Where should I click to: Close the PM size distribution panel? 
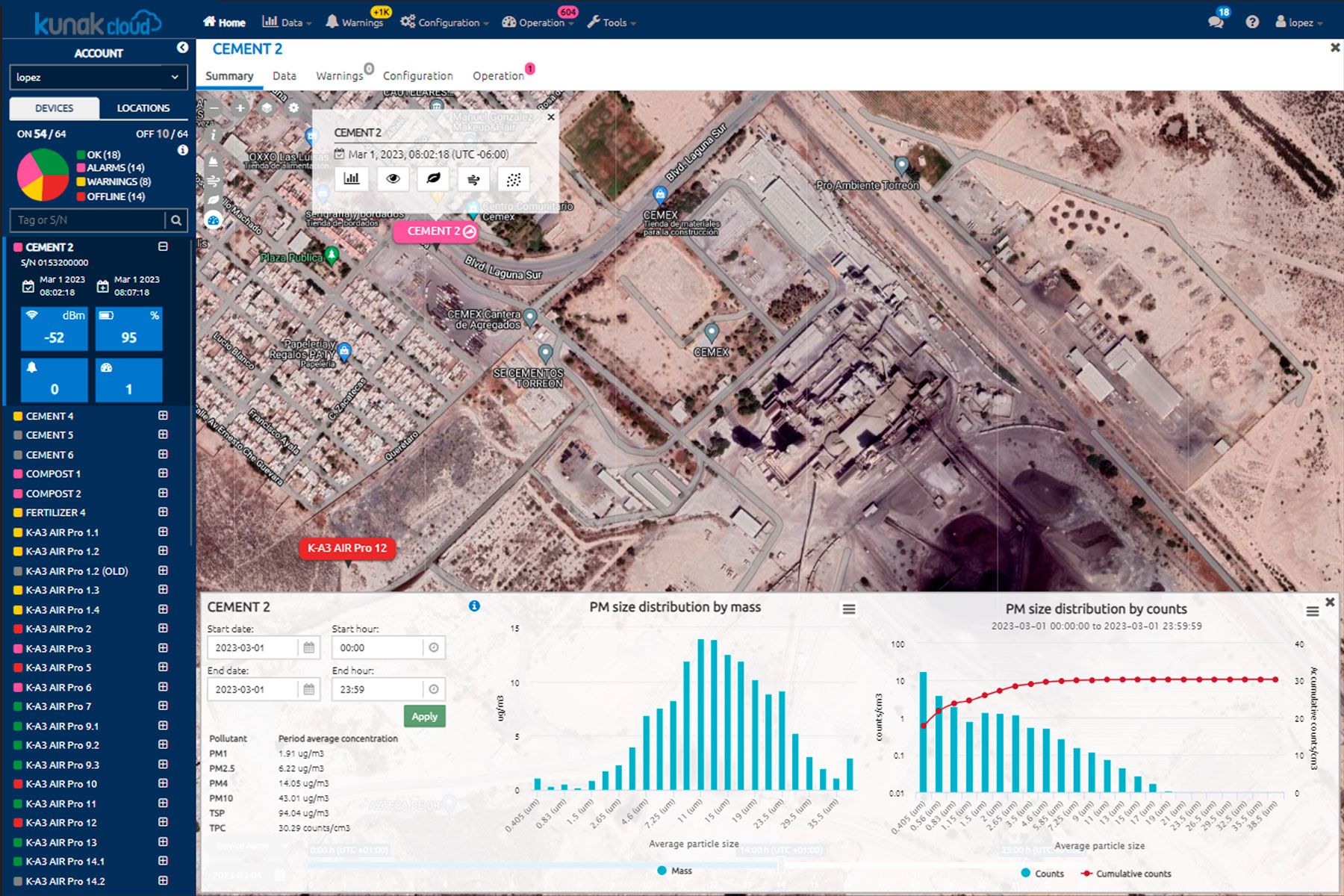click(x=1330, y=602)
